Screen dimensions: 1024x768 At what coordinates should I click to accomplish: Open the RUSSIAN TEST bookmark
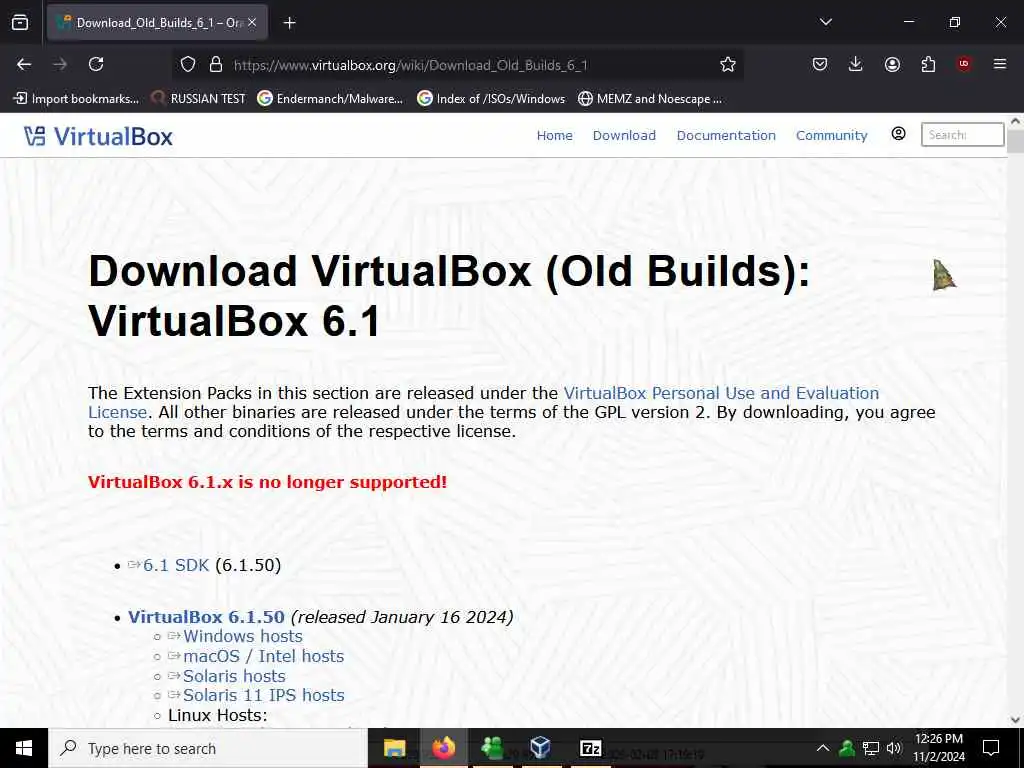pos(199,99)
